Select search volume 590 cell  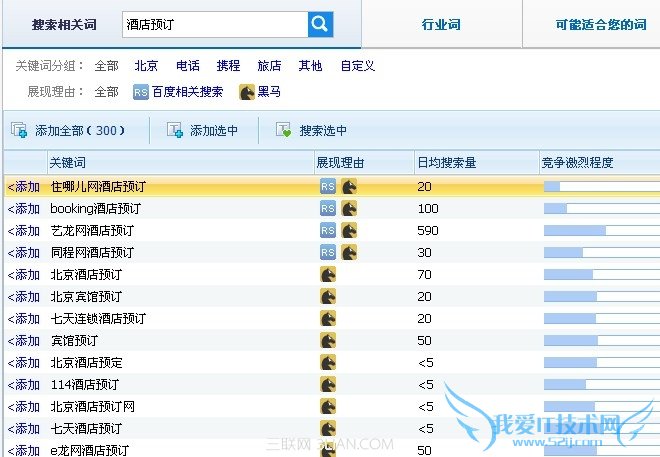coord(428,231)
